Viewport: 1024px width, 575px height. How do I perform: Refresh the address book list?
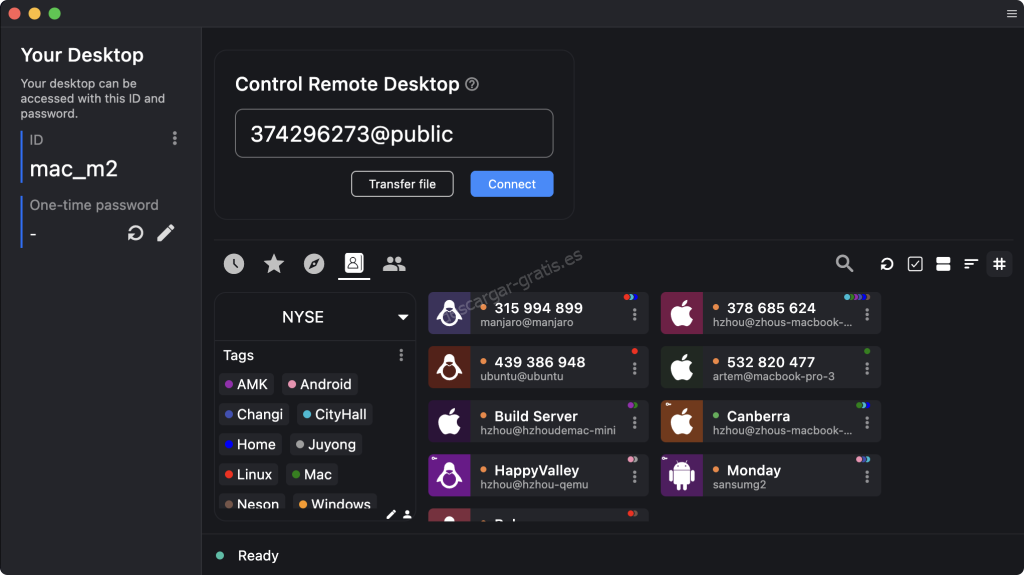[886, 264]
